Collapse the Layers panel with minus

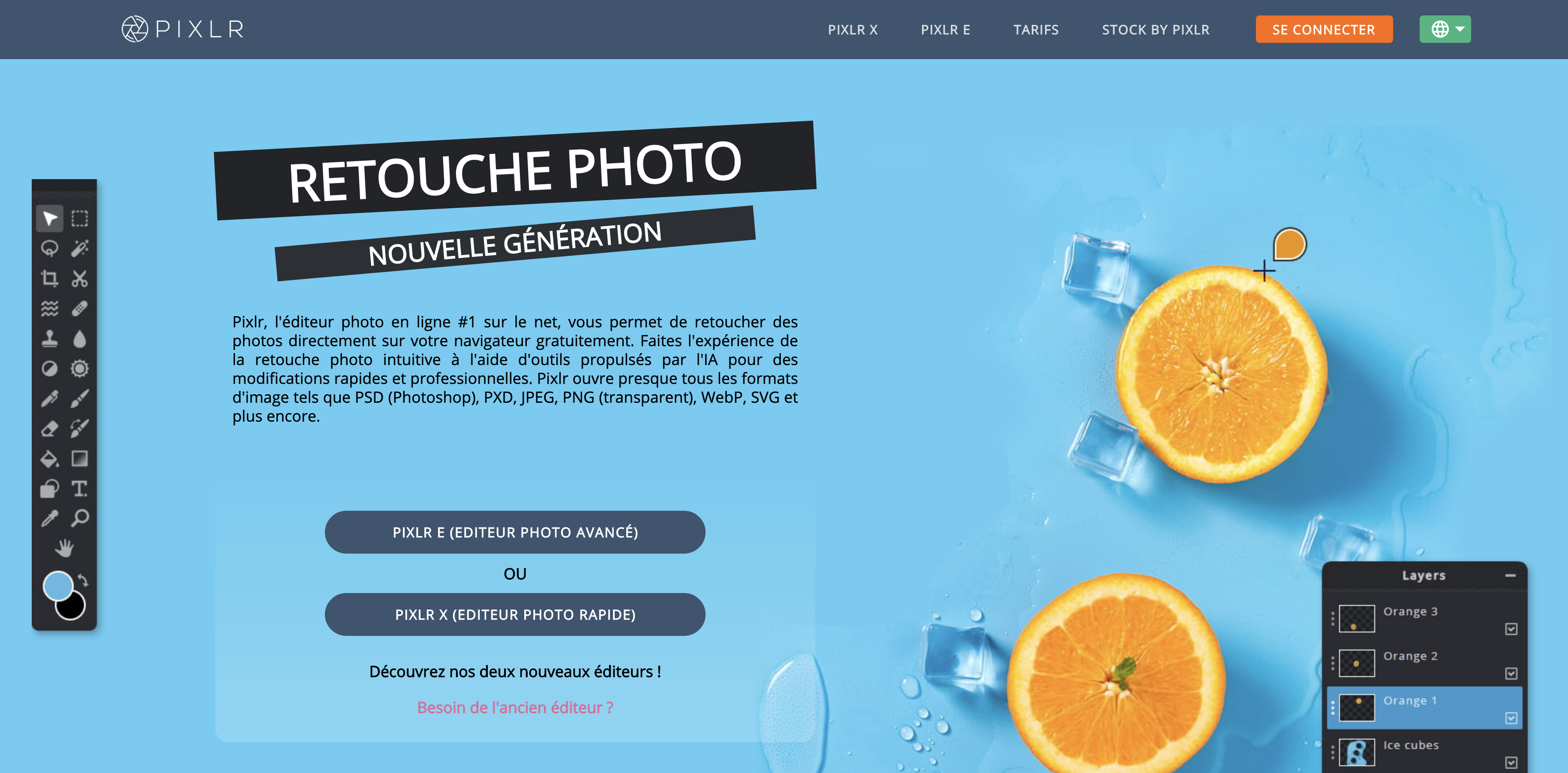coord(1510,575)
